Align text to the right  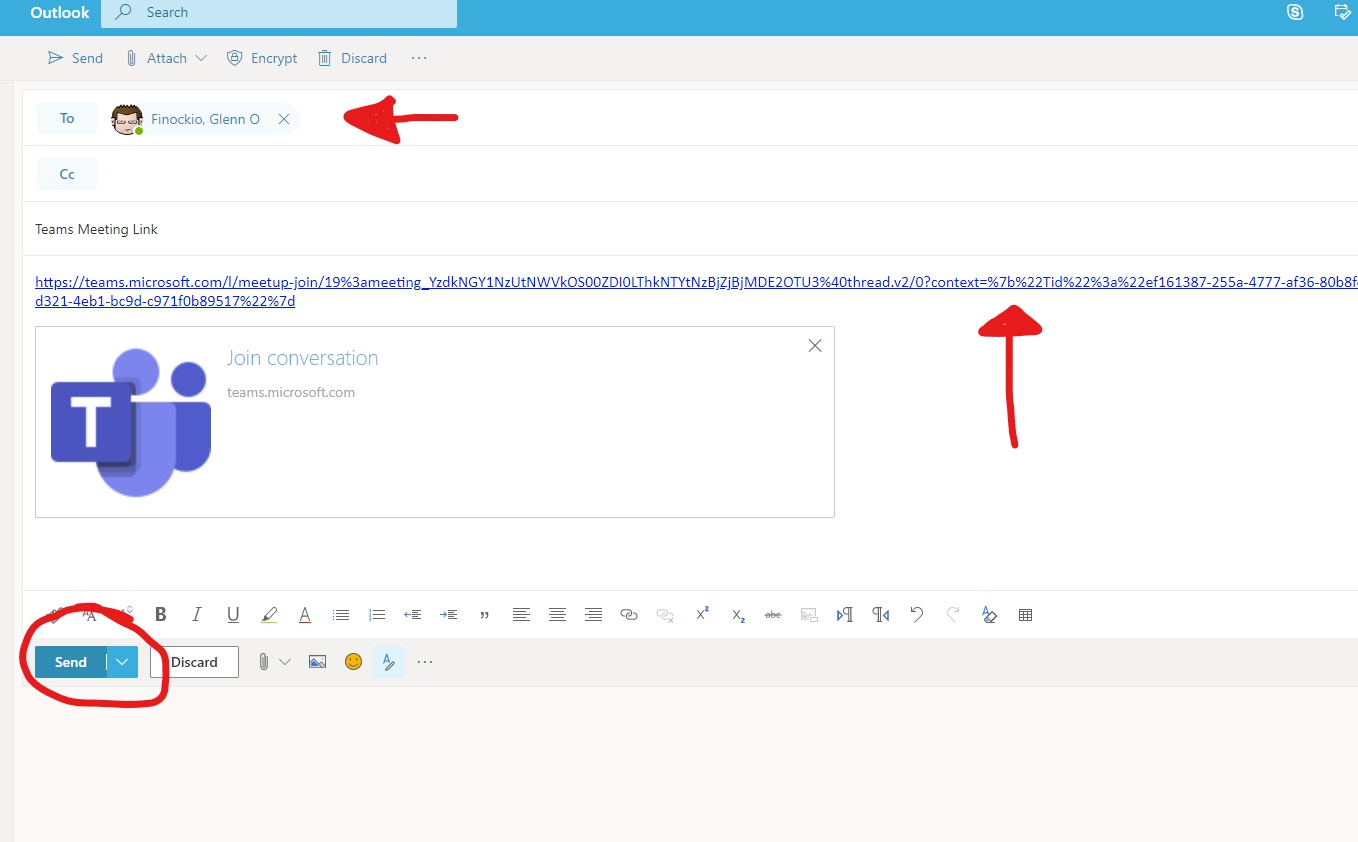(593, 615)
